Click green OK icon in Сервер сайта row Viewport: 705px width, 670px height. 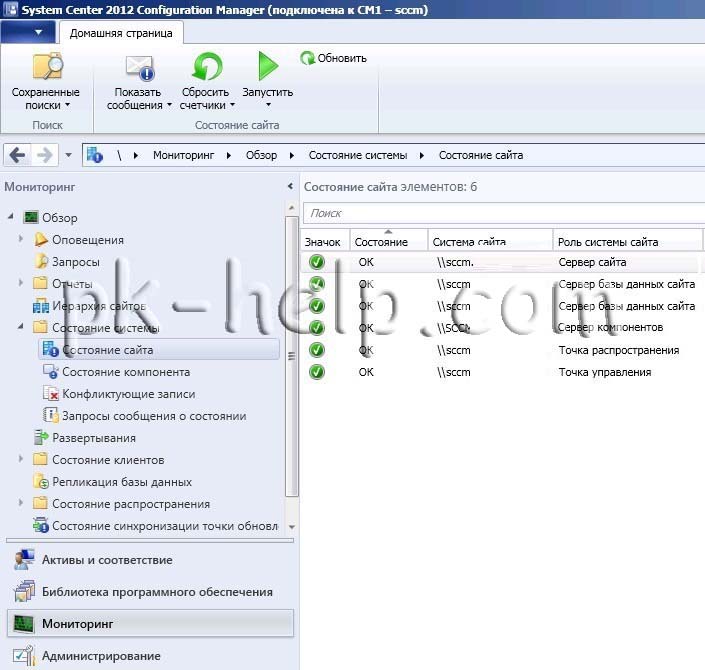(x=317, y=262)
